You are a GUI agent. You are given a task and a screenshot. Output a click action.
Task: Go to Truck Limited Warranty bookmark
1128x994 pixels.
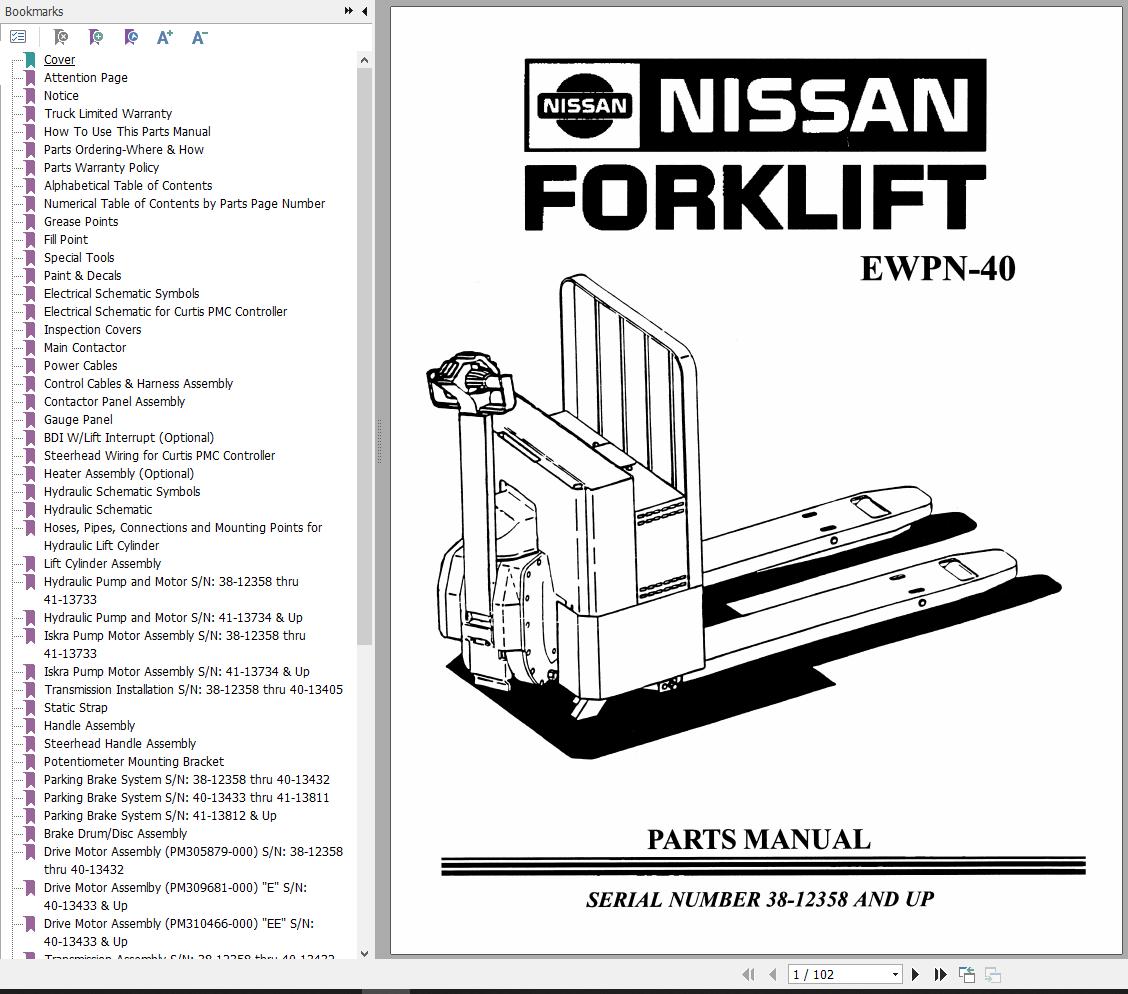[108, 114]
